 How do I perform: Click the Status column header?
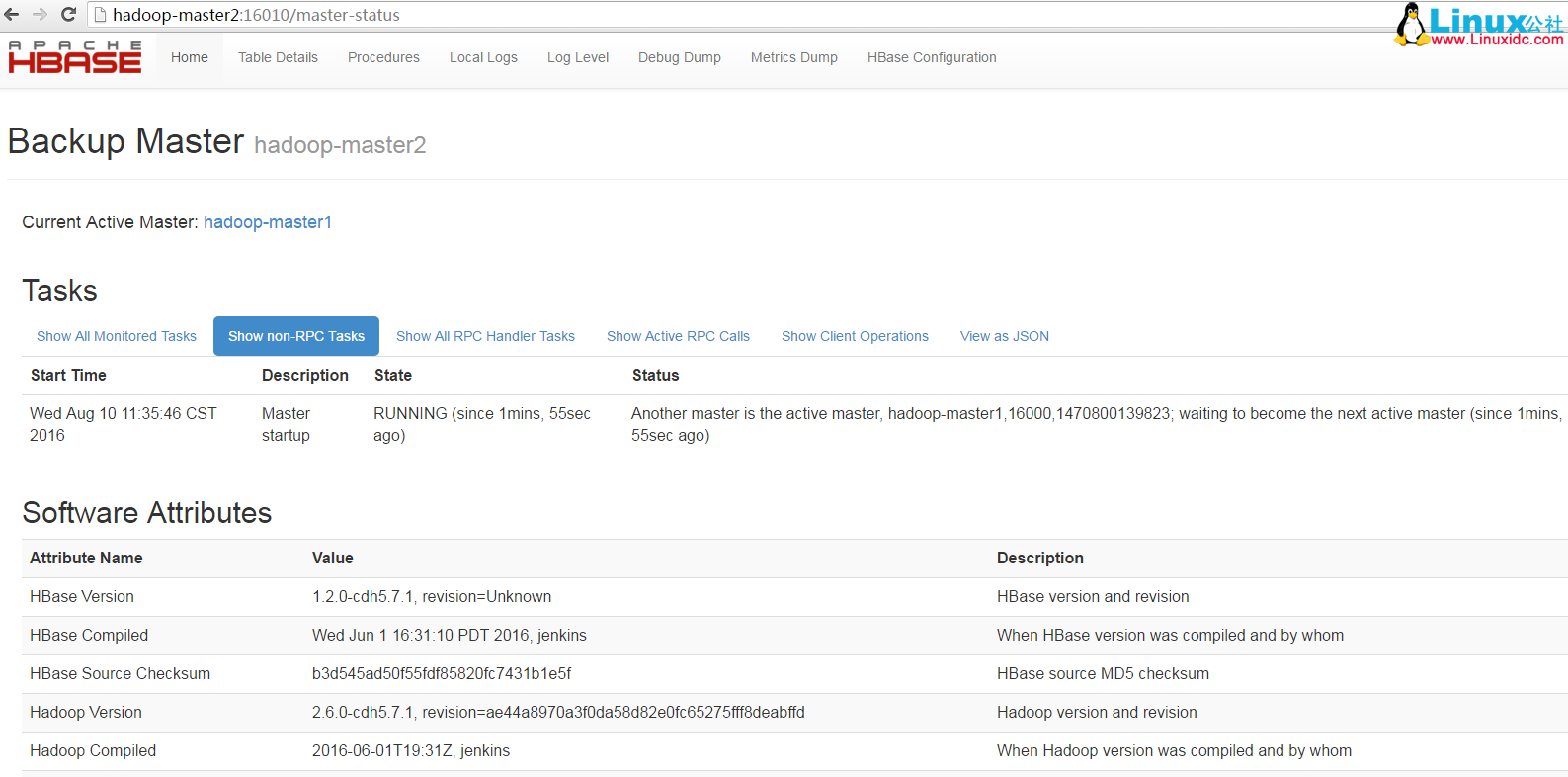656,375
